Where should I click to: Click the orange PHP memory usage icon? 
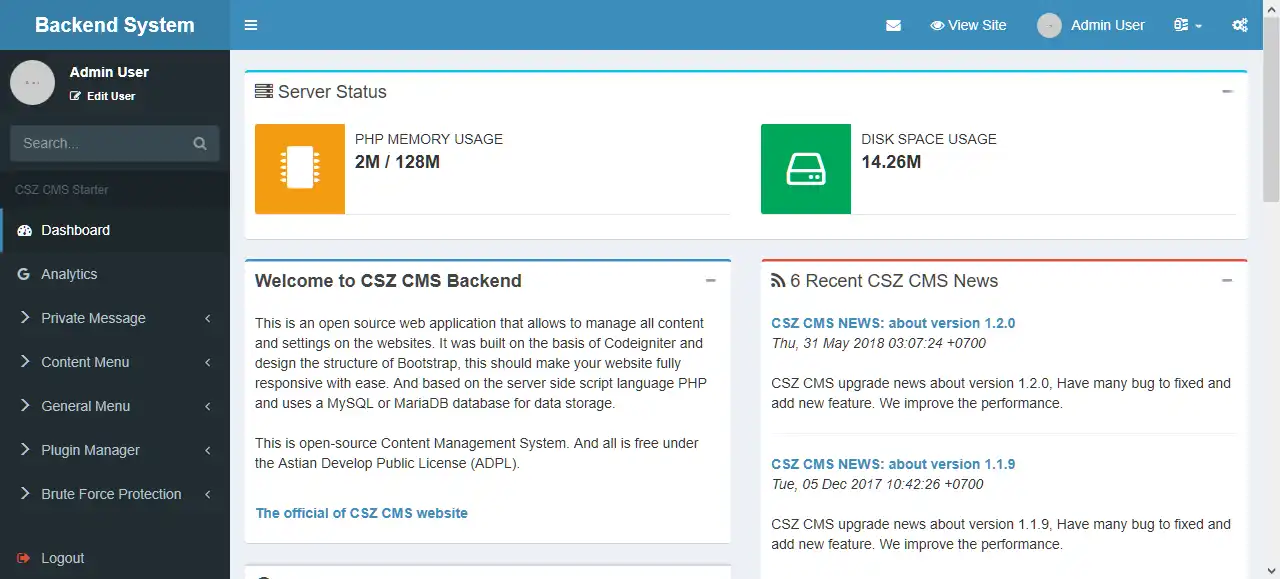click(x=300, y=168)
